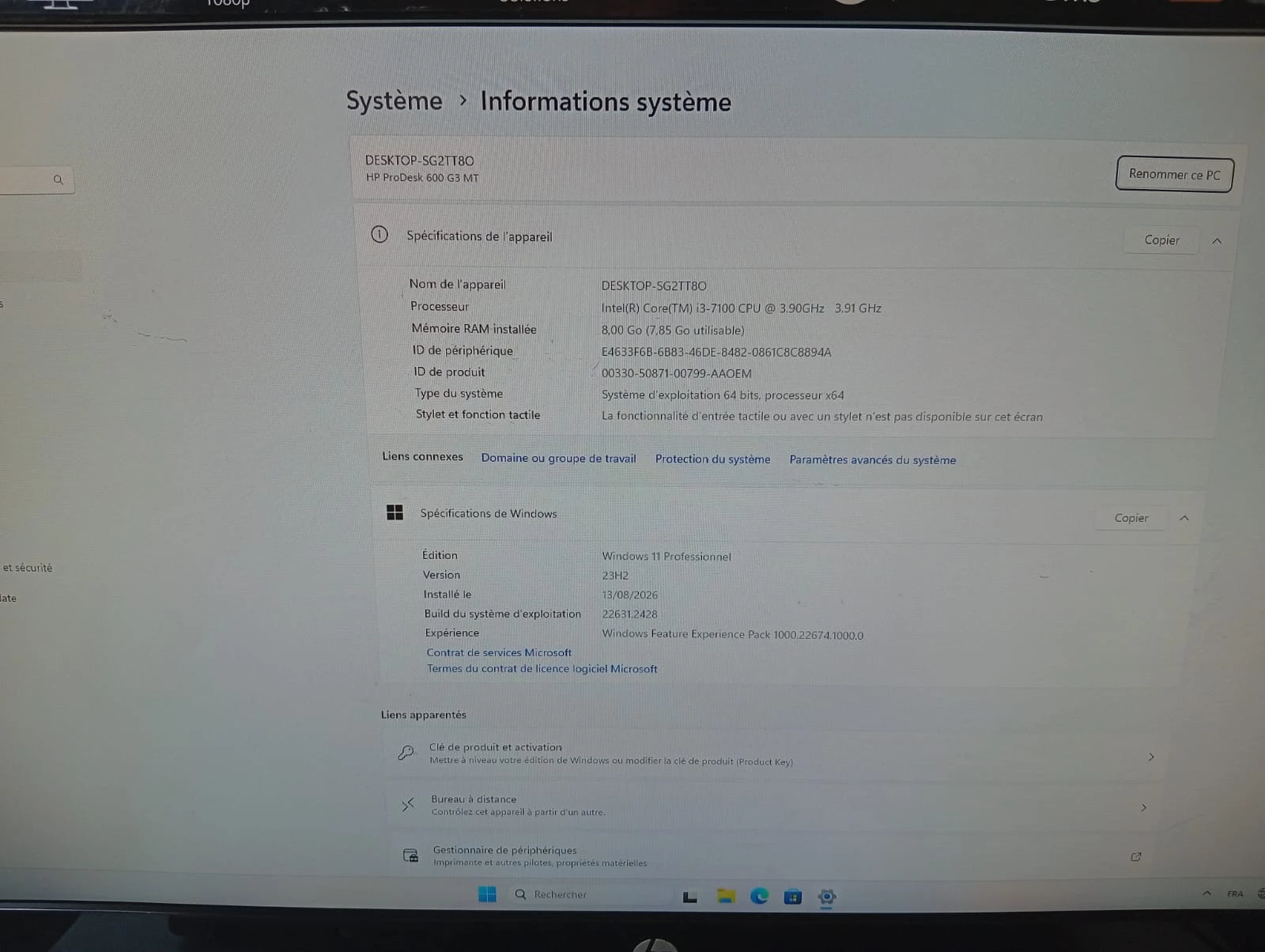Open Contrat de services Microsoft link
Image resolution: width=1265 pixels, height=952 pixels.
tap(499, 652)
